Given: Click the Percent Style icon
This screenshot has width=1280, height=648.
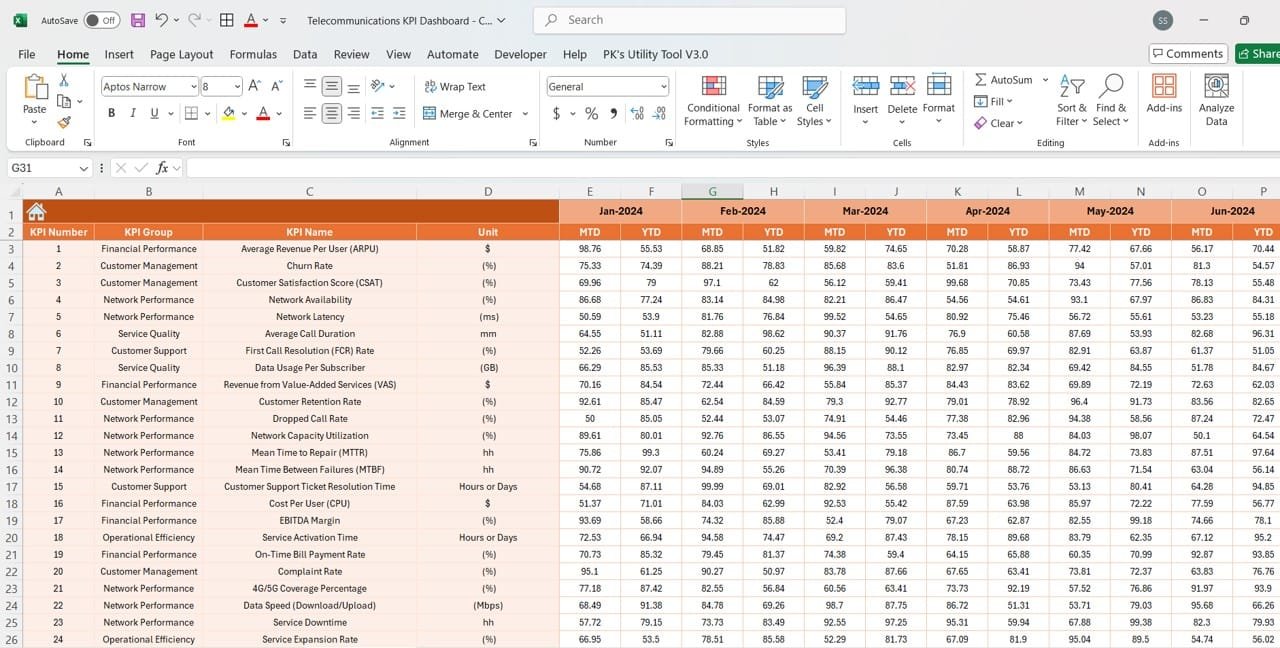Looking at the screenshot, I should tap(591, 114).
